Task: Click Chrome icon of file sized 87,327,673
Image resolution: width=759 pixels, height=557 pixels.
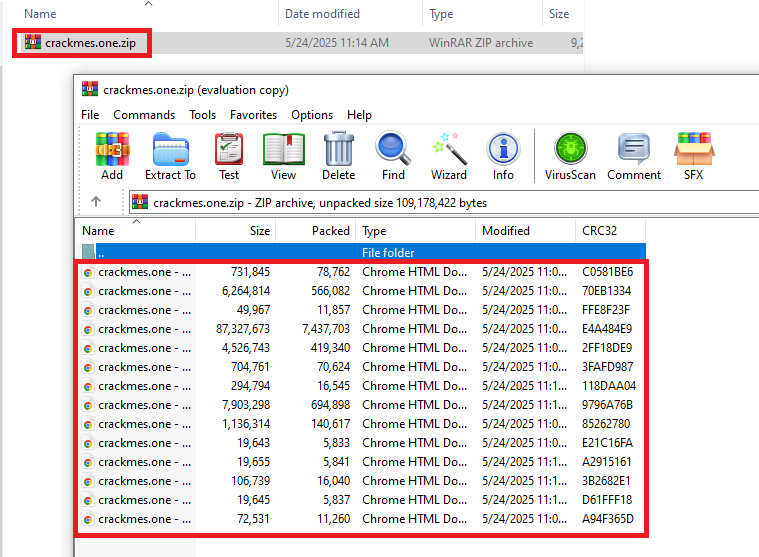Action: click(x=88, y=330)
